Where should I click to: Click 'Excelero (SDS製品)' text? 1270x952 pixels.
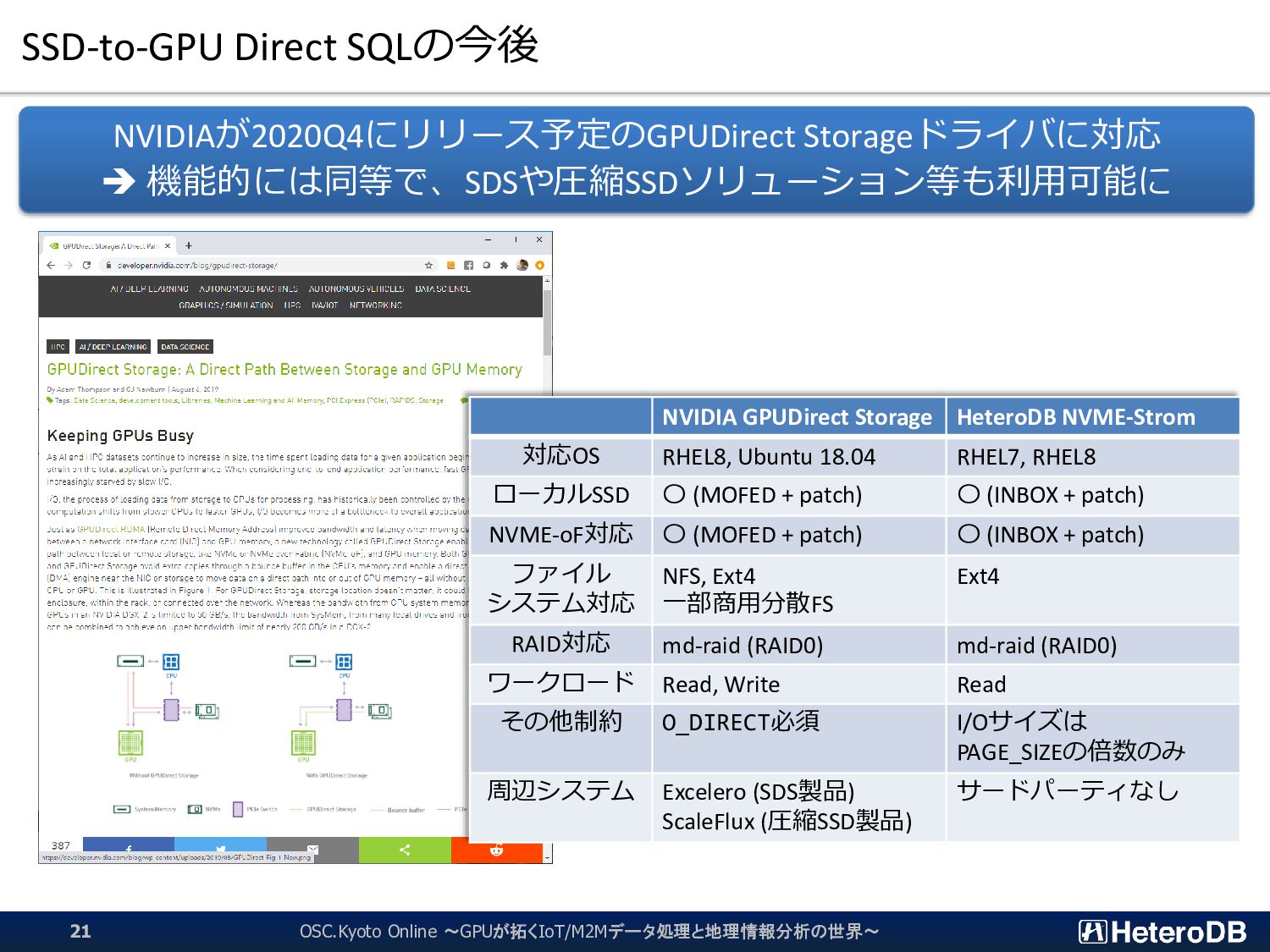tap(759, 792)
